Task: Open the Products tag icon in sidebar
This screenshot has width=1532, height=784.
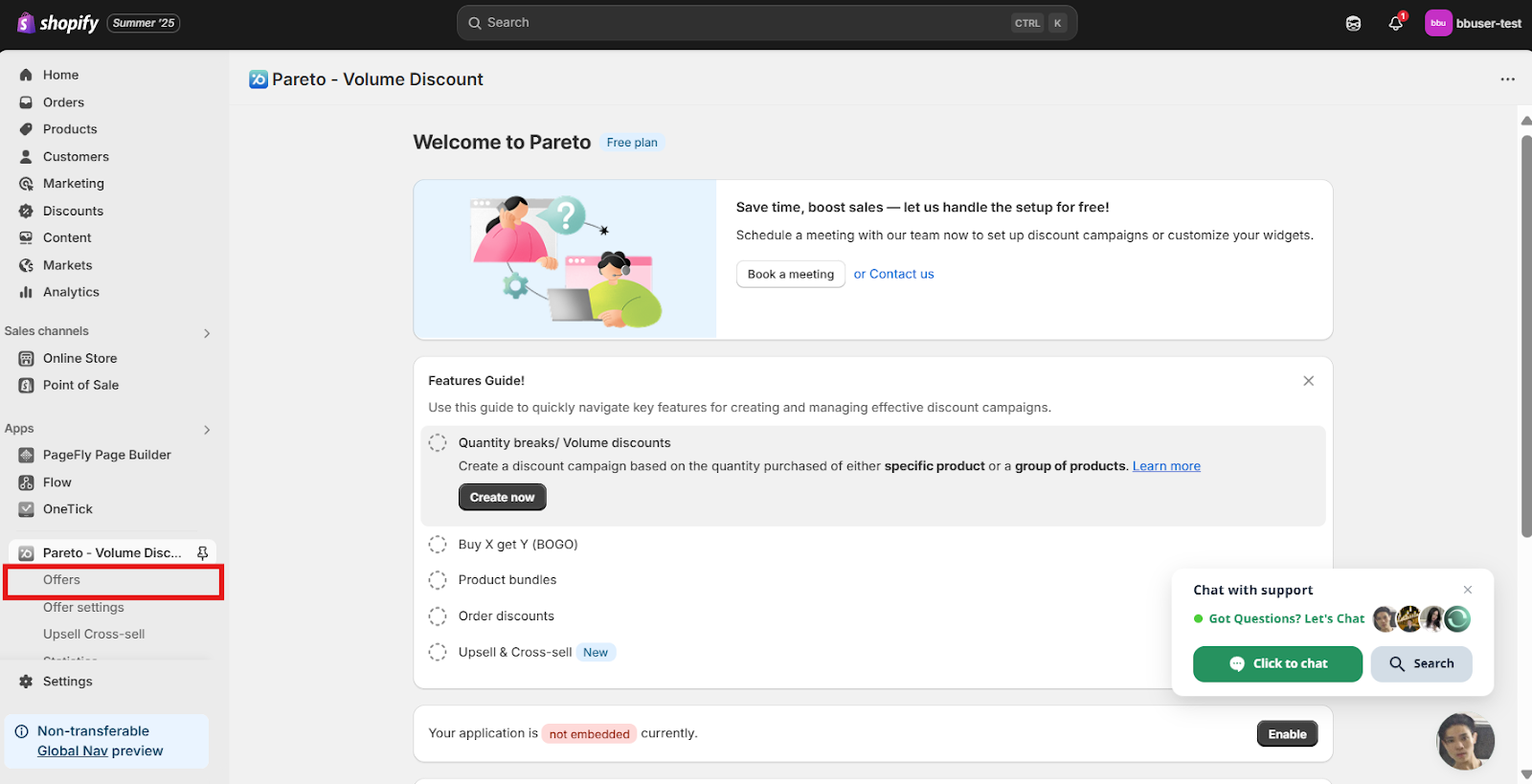Action: [x=26, y=129]
